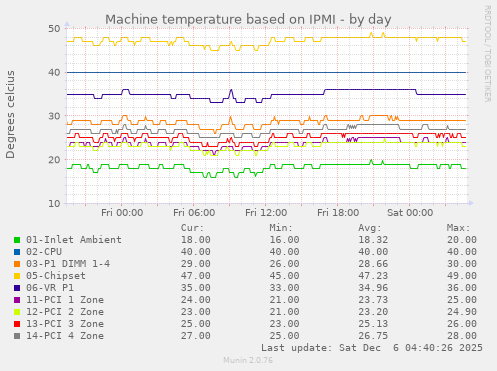This screenshot has width=497, height=371.
Task: Click the 'Fri 12:00' time axis label
Action: coord(266,213)
